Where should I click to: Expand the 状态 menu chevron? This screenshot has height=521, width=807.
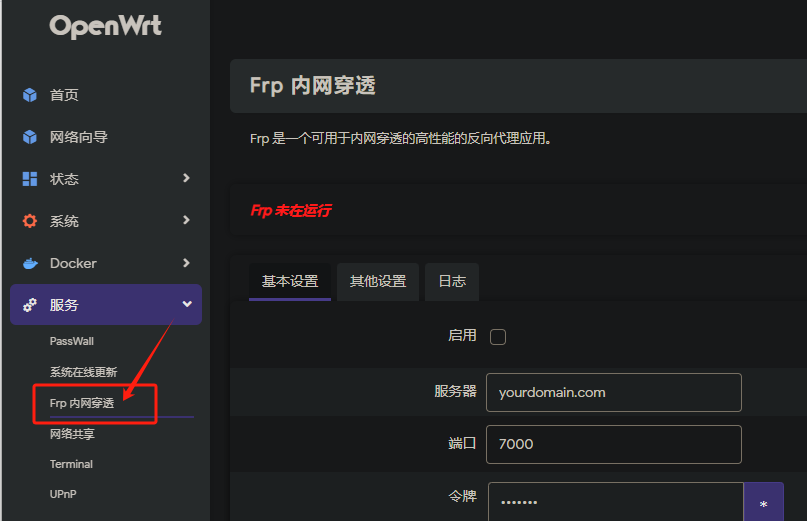point(186,178)
